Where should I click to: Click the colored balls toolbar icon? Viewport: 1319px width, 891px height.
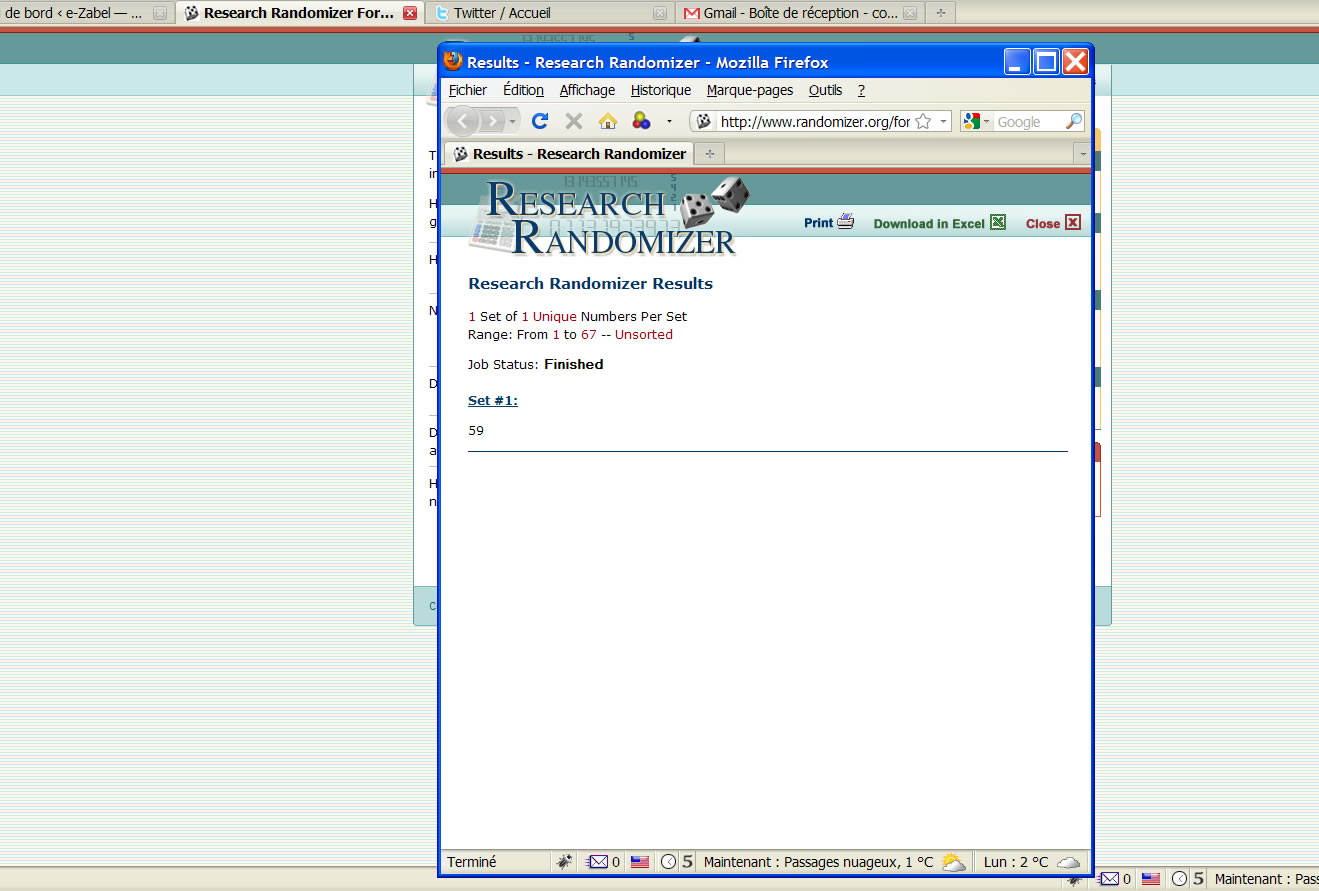(x=641, y=121)
